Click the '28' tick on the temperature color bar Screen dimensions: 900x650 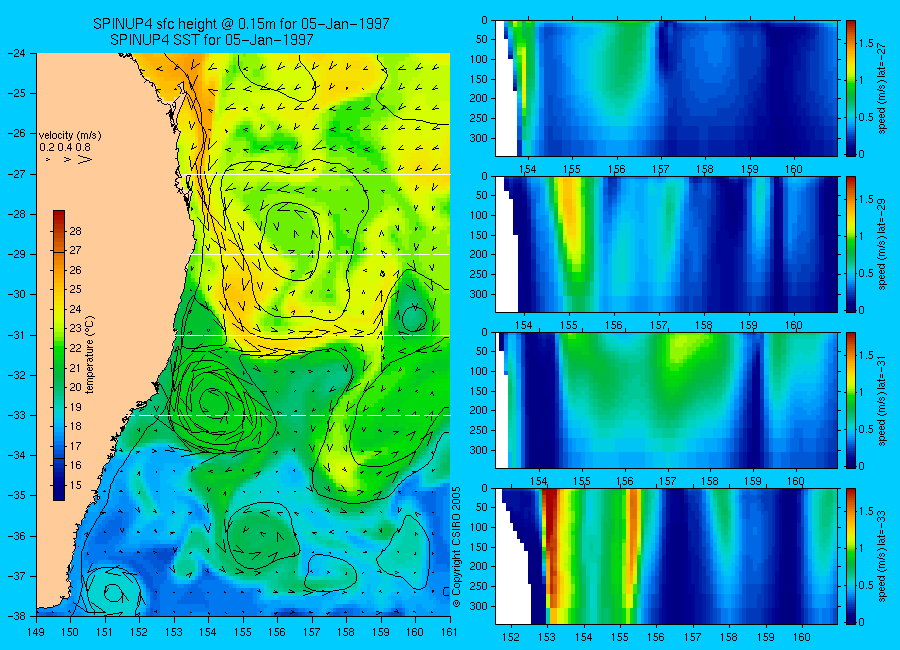[76, 231]
